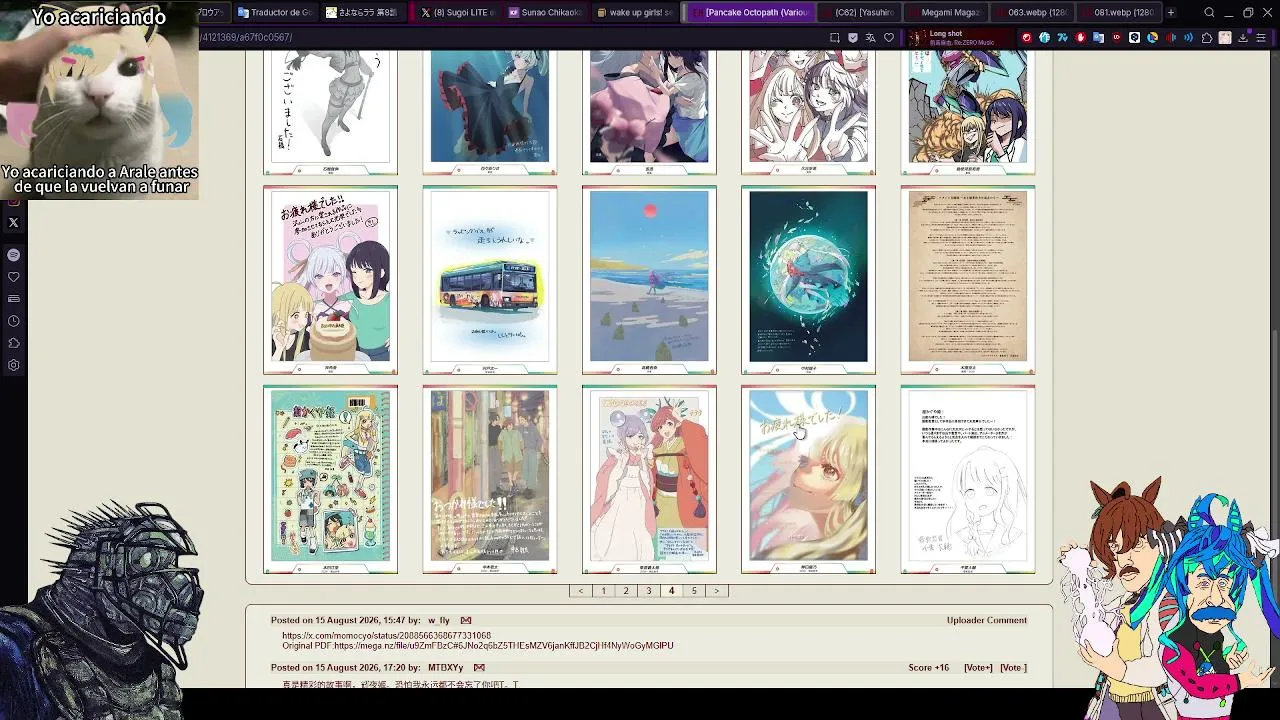Open the browser downloads icon
Viewport: 1280px width, 720px height.
point(1243,38)
